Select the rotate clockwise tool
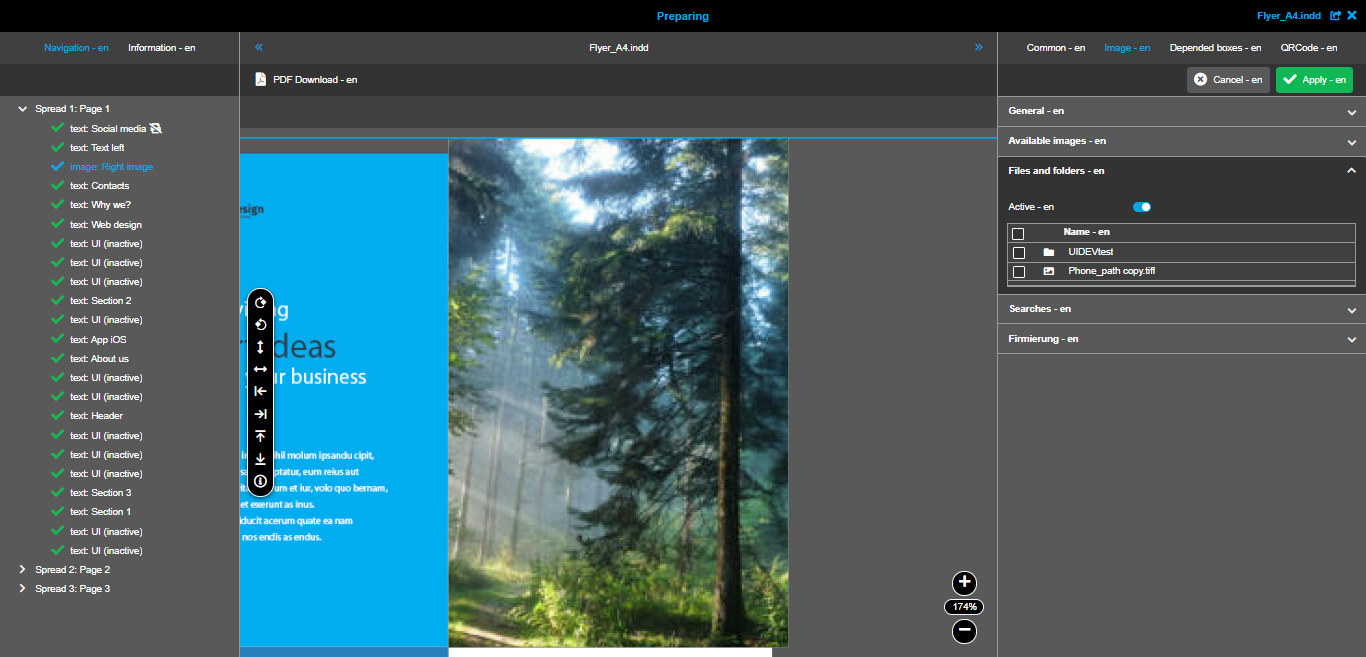The height and width of the screenshot is (657, 1366). 260,302
